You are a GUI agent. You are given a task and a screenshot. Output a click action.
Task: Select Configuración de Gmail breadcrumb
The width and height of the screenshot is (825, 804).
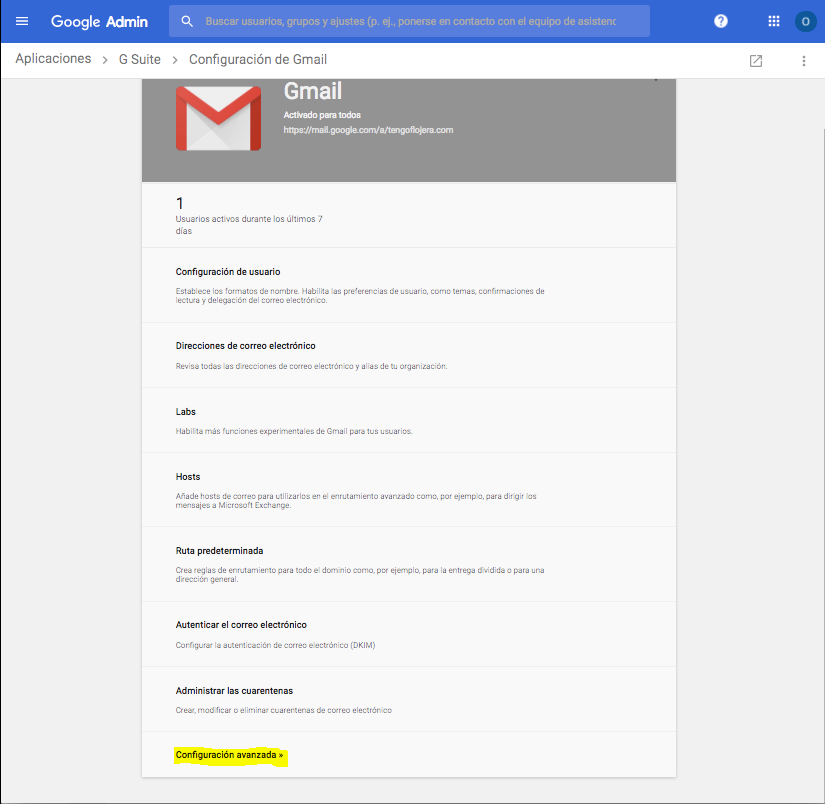coord(258,59)
